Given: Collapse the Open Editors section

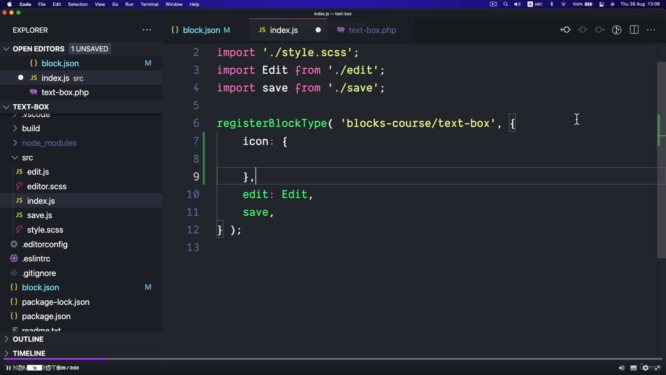Looking at the screenshot, I should (x=6, y=49).
